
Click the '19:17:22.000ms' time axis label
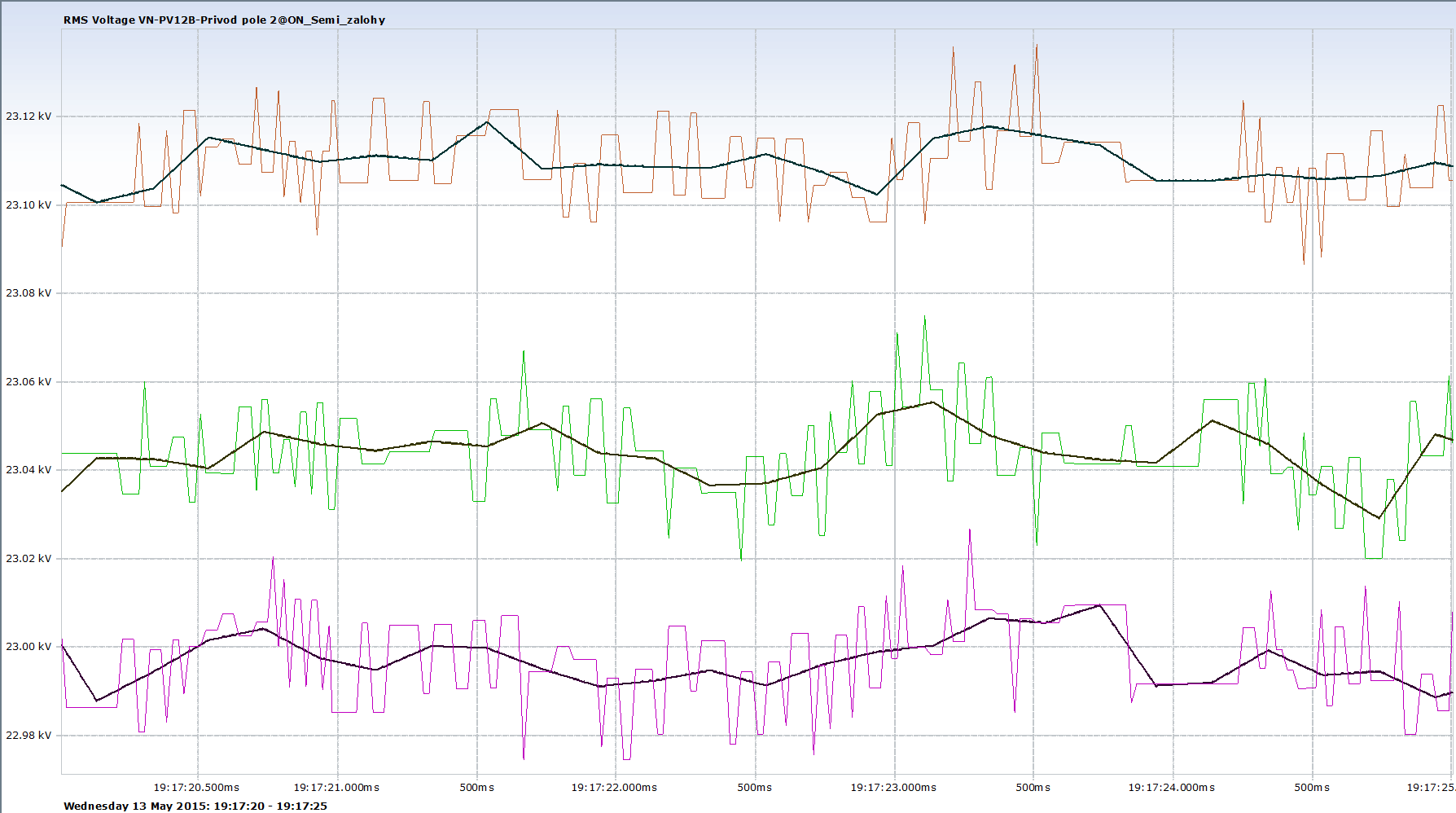click(x=614, y=788)
